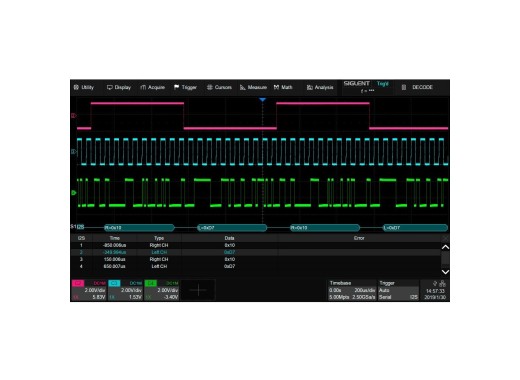Click the DECODE button
The height and width of the screenshot is (380, 520).
click(x=417, y=87)
